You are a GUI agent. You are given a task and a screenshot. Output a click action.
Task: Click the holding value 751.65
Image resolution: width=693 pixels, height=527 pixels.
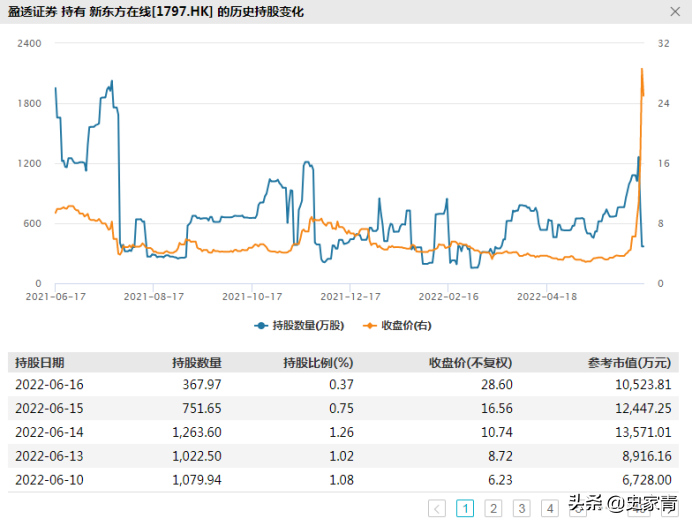click(202, 409)
